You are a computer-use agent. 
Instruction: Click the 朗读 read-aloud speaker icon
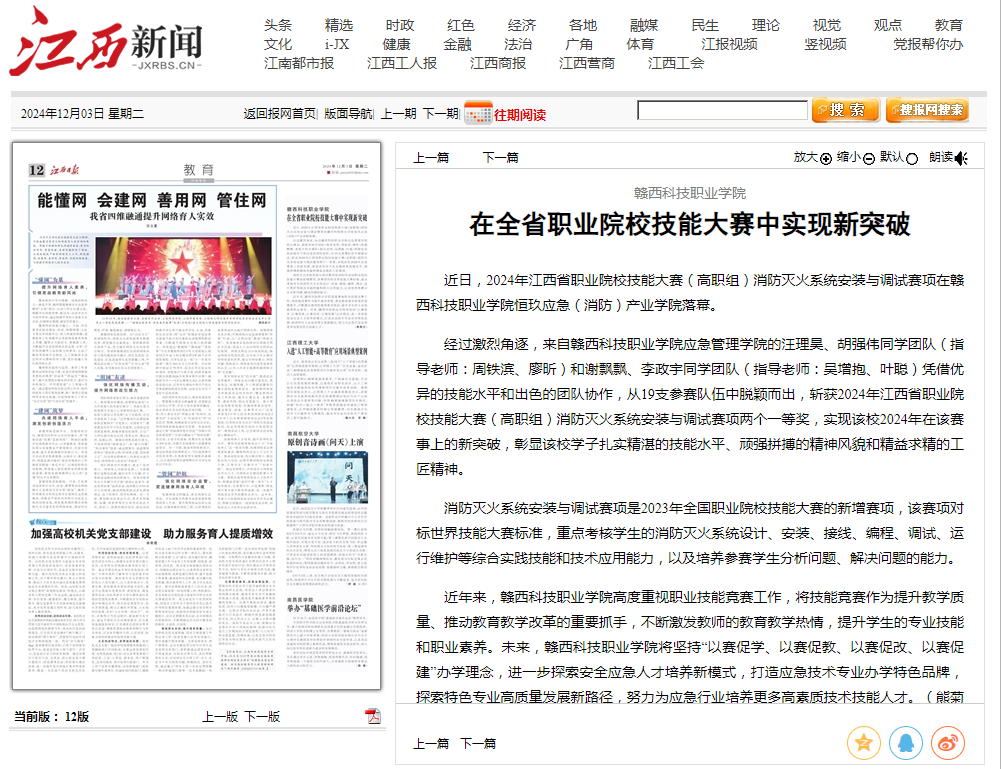coord(961,158)
